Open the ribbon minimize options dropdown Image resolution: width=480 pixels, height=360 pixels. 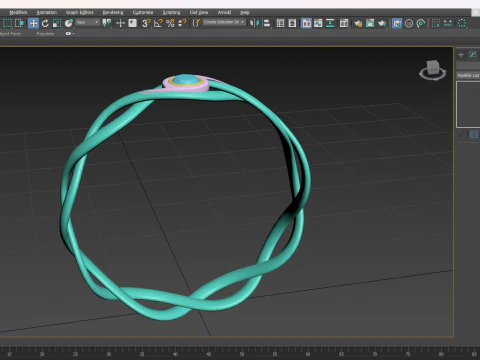tap(69, 34)
